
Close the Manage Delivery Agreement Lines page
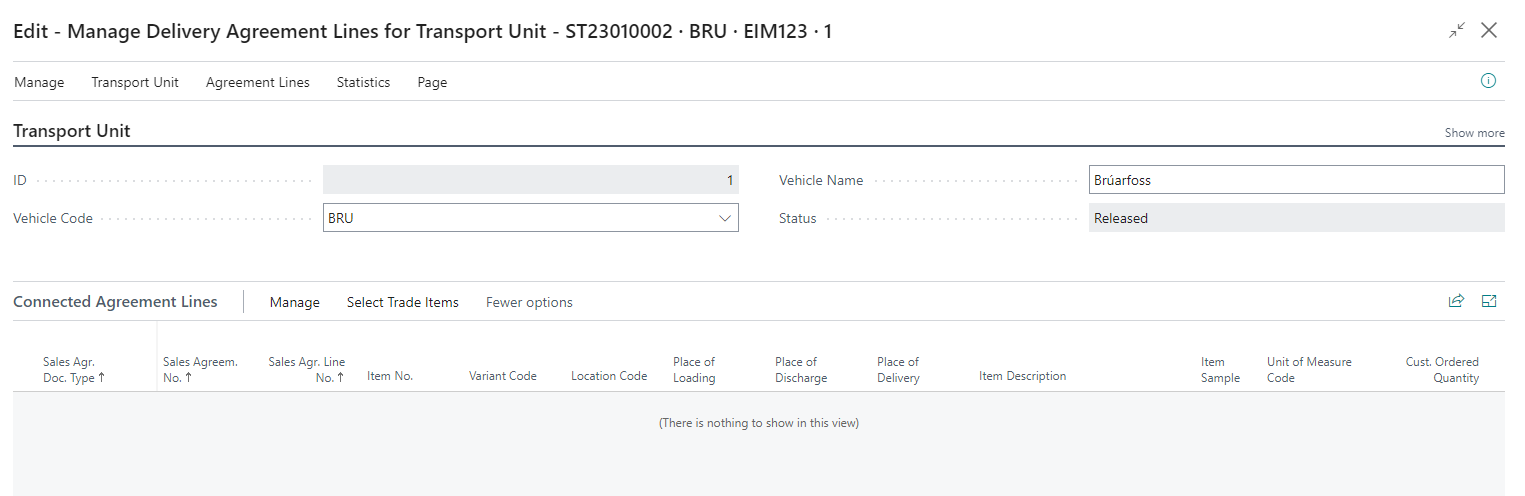1489,31
